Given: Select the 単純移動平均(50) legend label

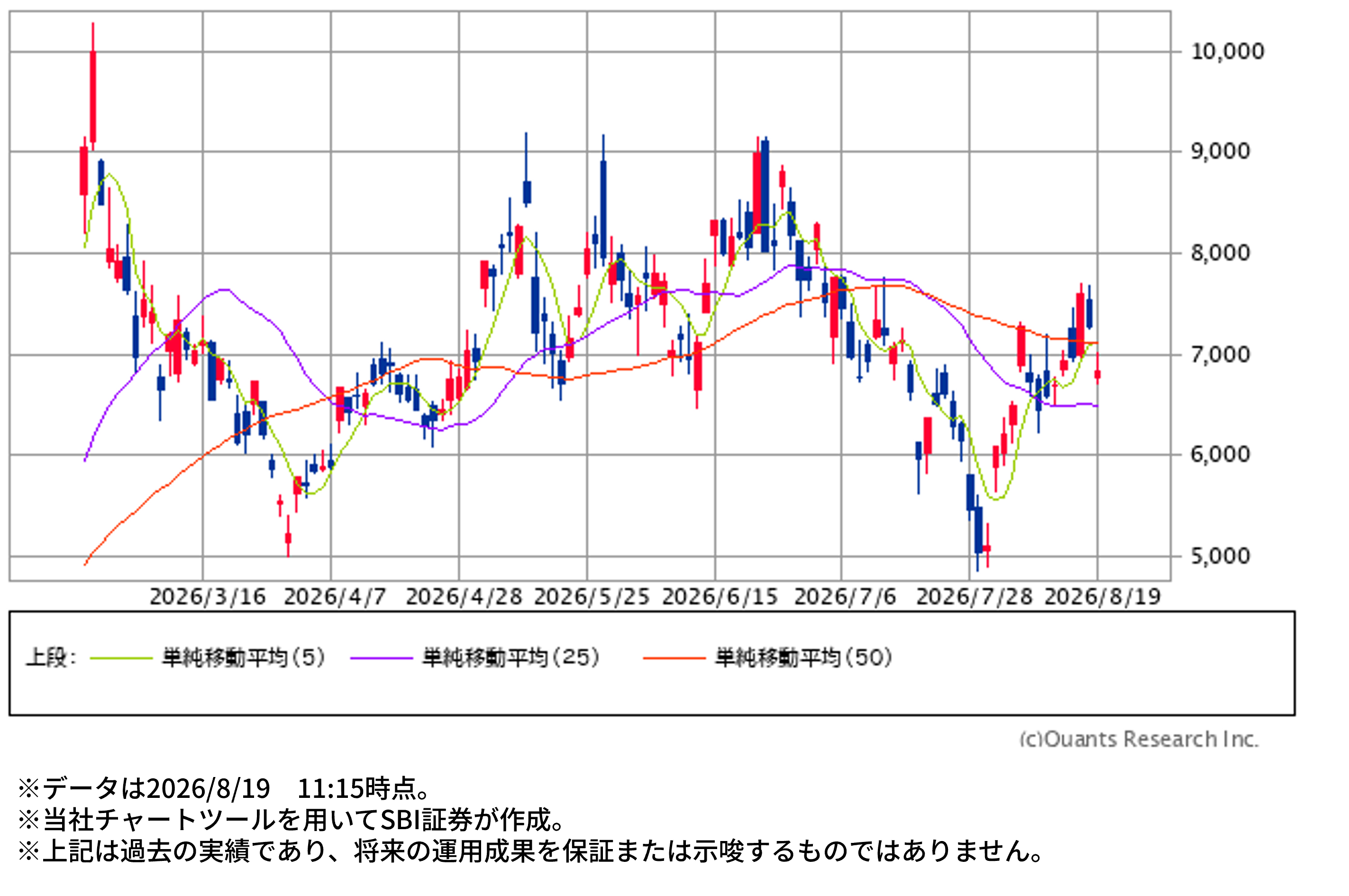Looking at the screenshot, I should tap(804, 658).
